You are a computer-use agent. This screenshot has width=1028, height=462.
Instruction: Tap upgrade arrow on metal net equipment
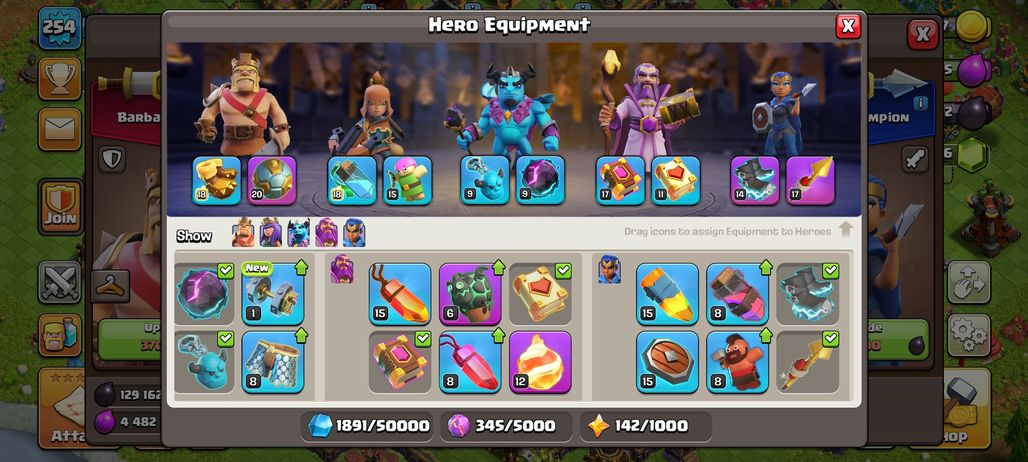[300, 336]
